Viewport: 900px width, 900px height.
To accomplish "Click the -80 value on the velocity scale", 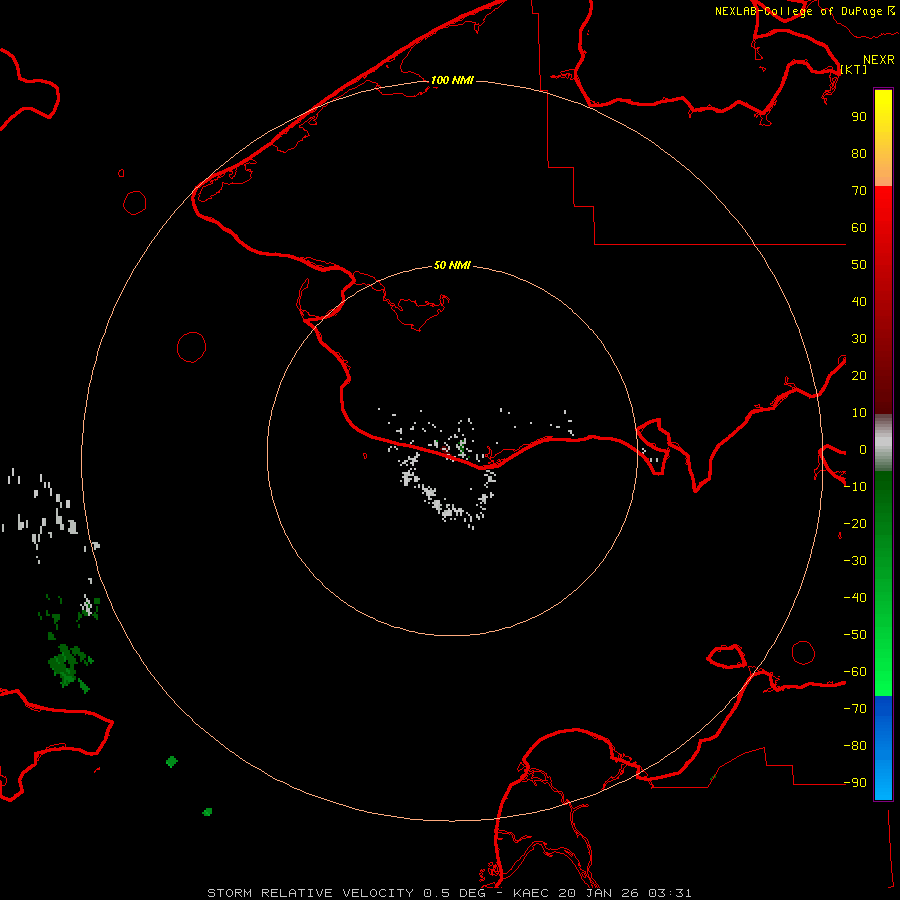I will [x=855, y=746].
